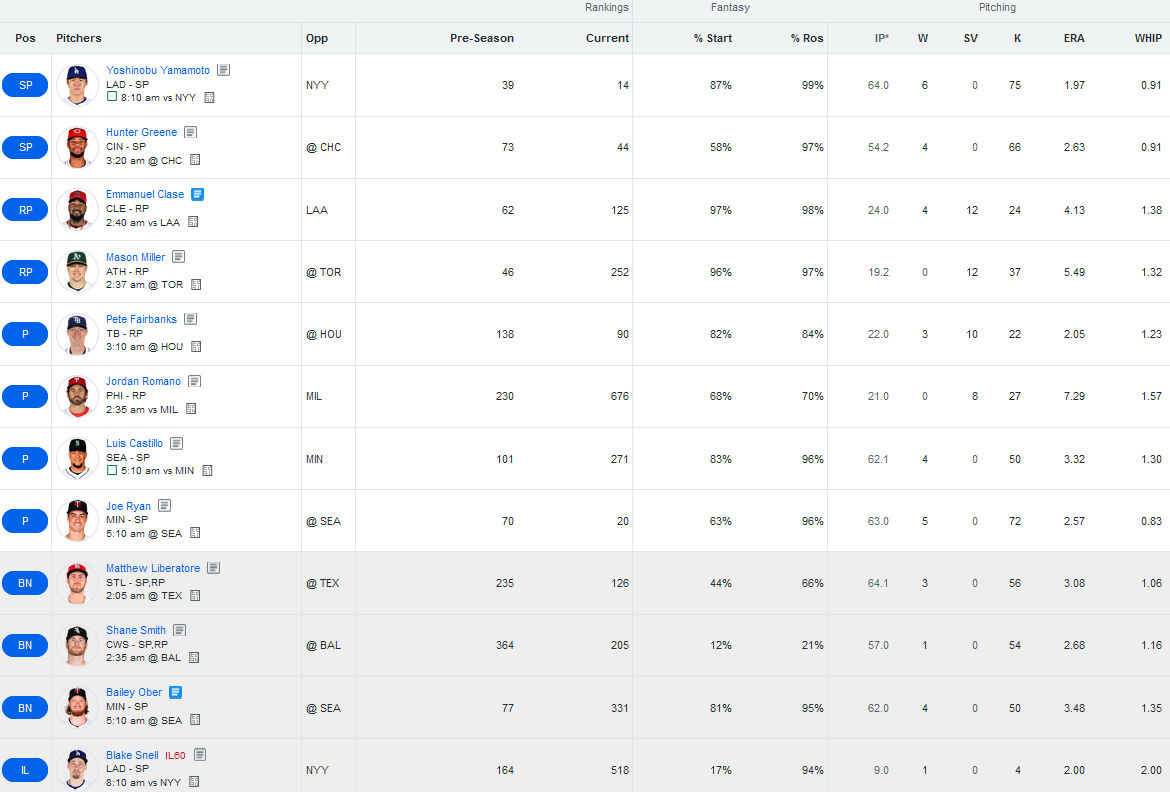Click box score icon beside 2:37 am @ TOR
Screen dimensions: 1170x792
point(195,284)
